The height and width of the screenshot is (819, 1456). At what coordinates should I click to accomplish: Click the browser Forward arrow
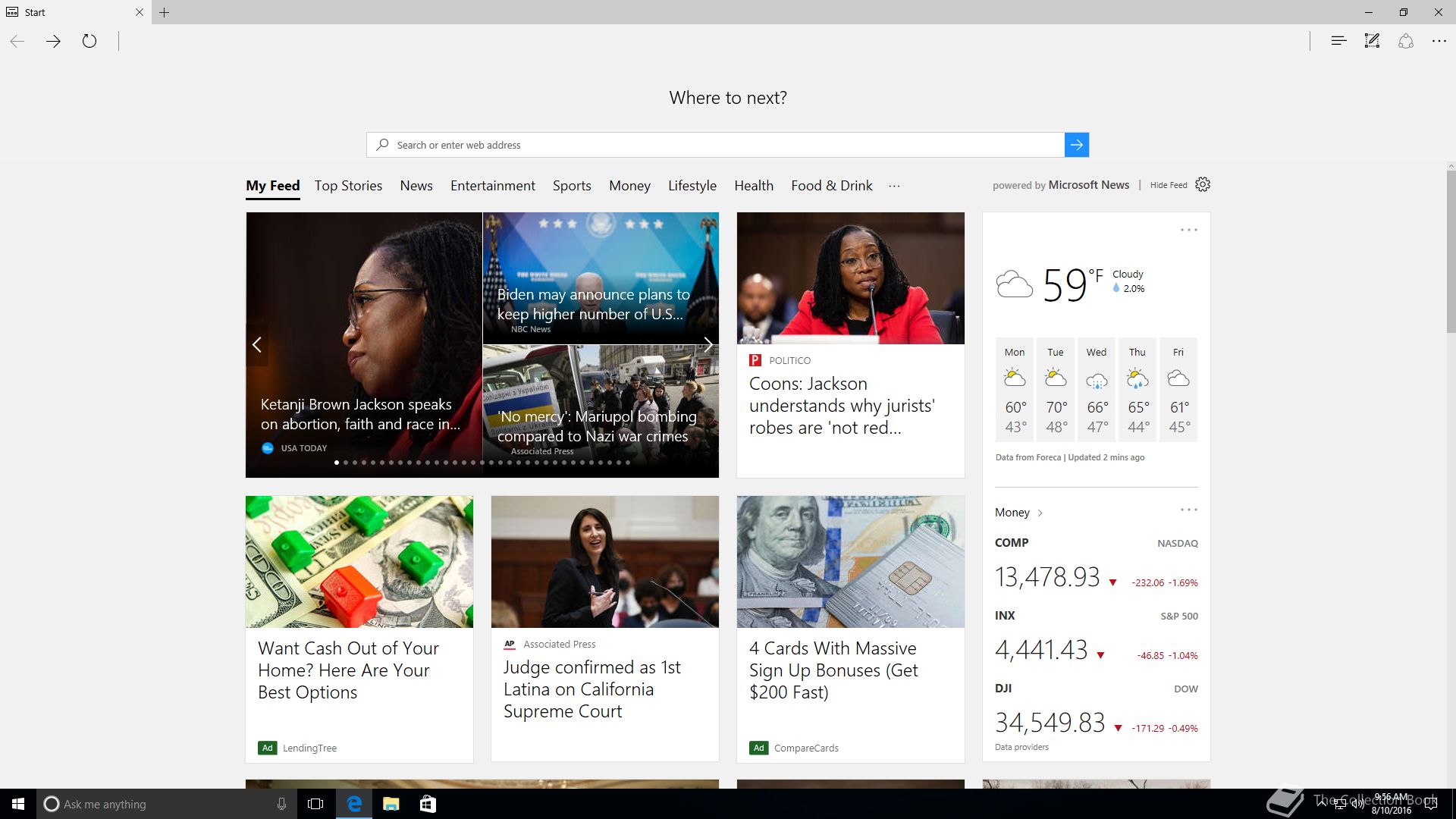pos(53,41)
